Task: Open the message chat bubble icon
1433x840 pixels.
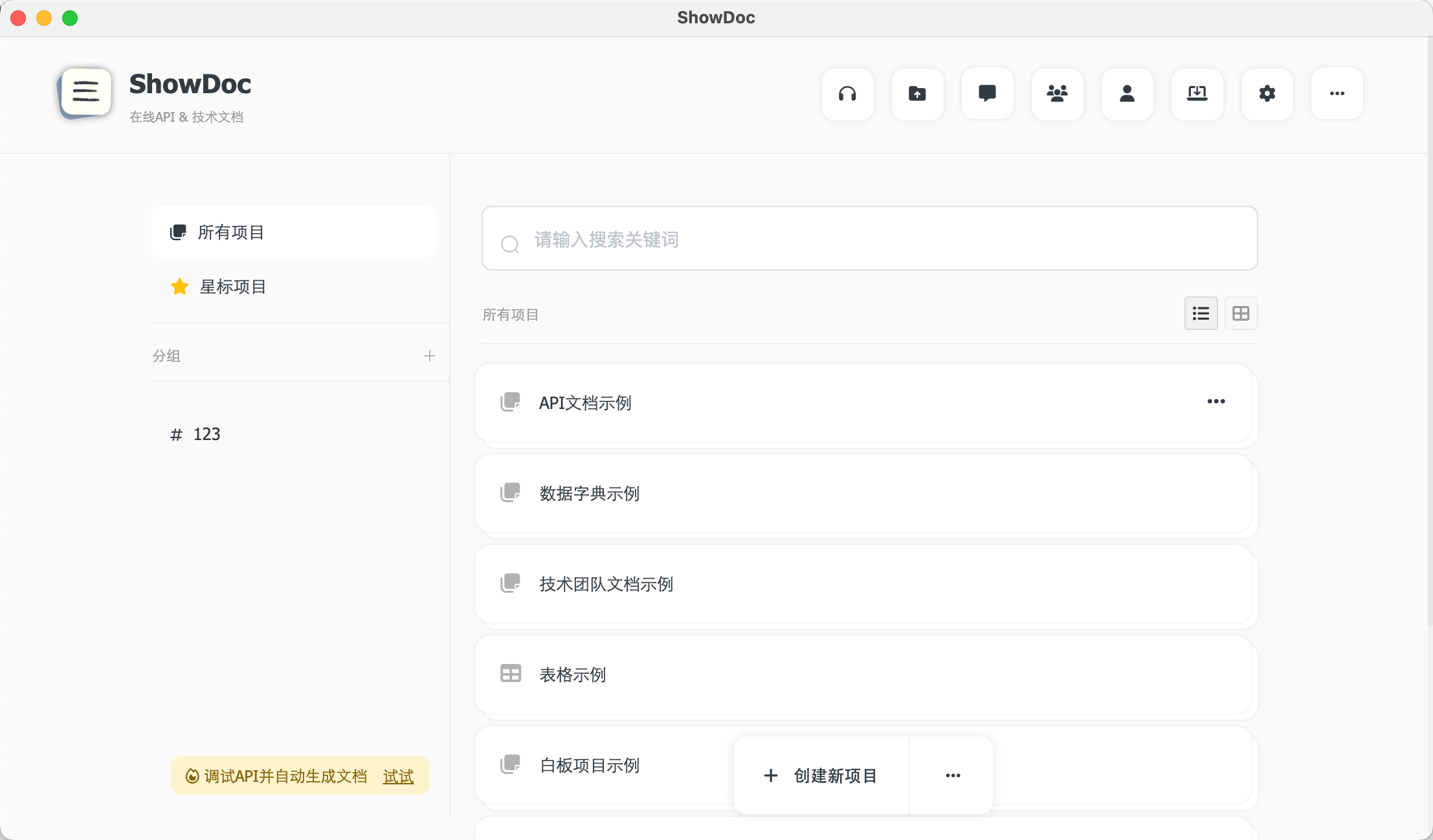Action: click(x=987, y=94)
